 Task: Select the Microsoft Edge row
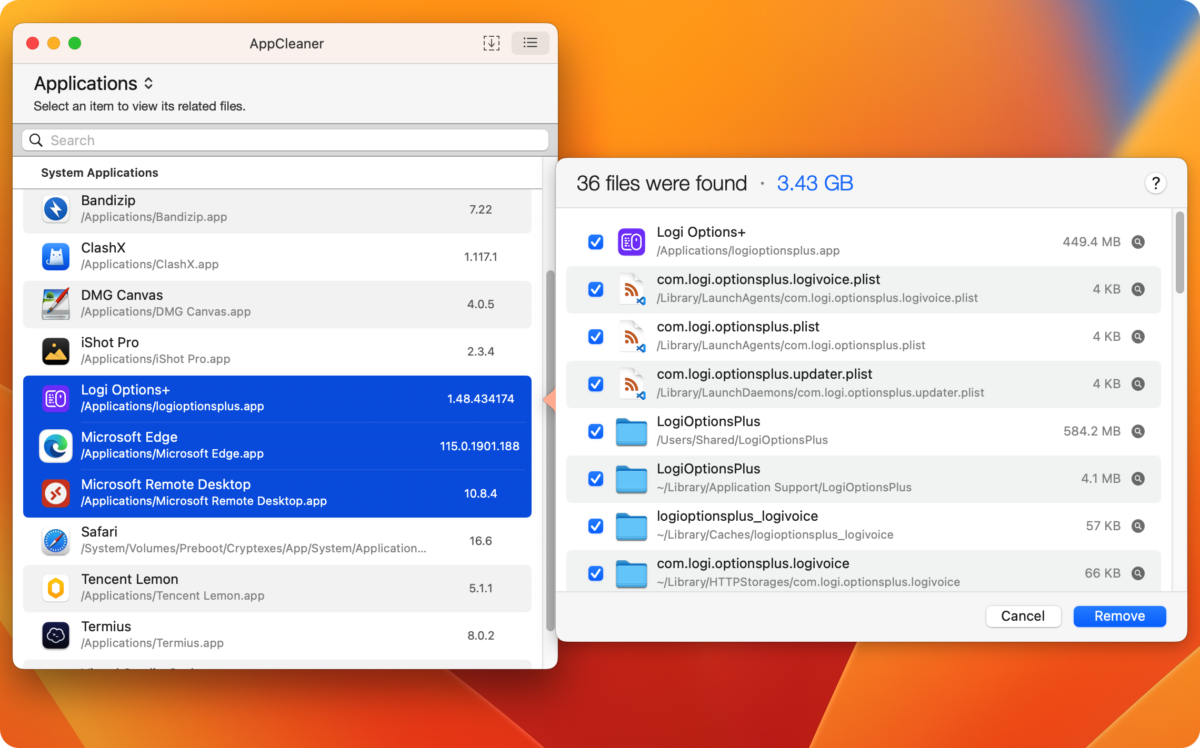277,445
